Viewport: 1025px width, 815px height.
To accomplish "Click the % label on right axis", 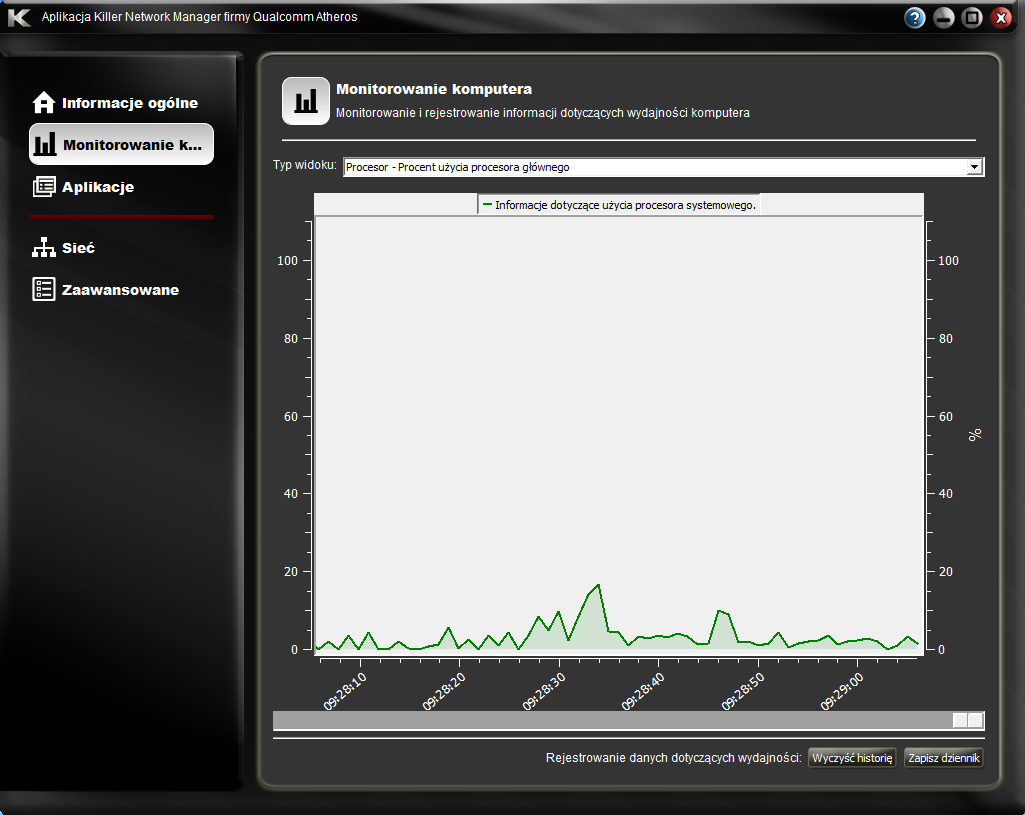I will (x=975, y=435).
